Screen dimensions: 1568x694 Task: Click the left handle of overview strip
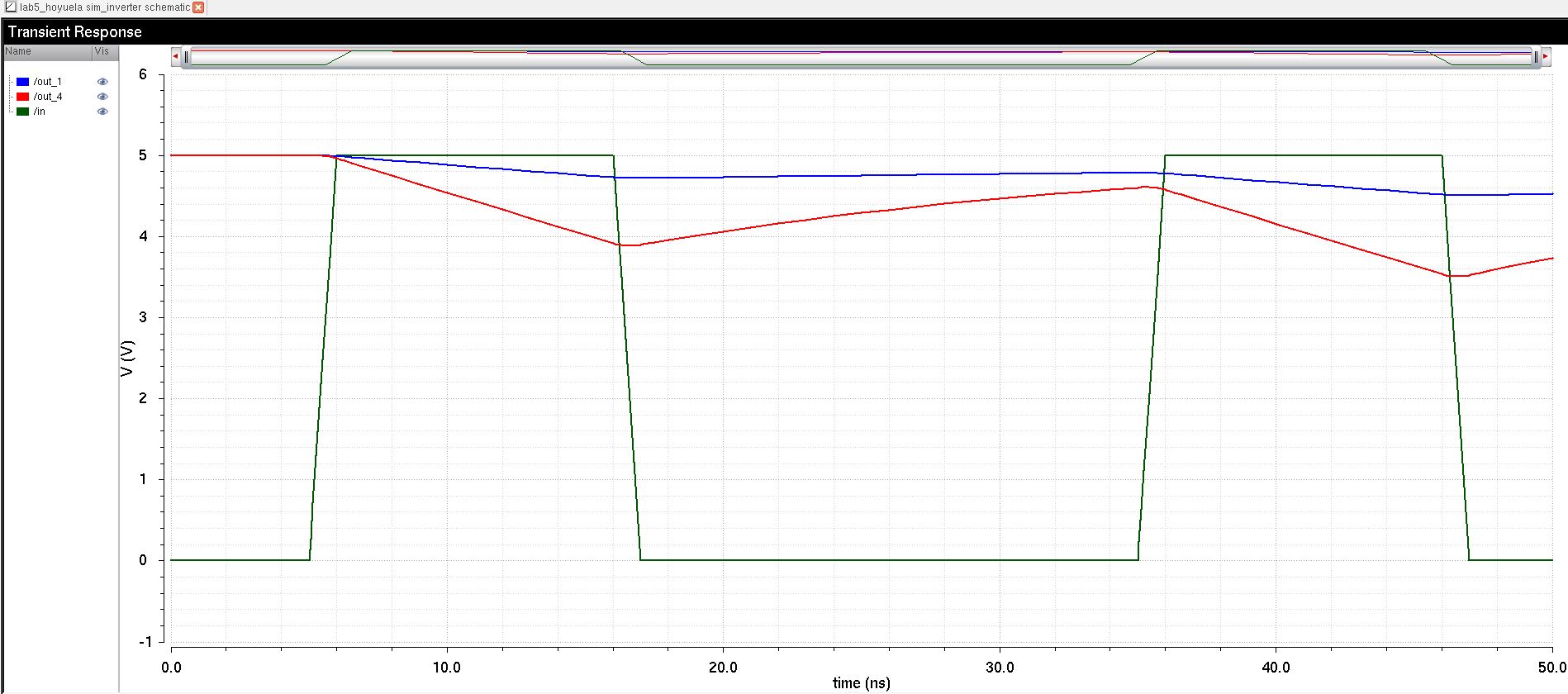tap(187, 57)
